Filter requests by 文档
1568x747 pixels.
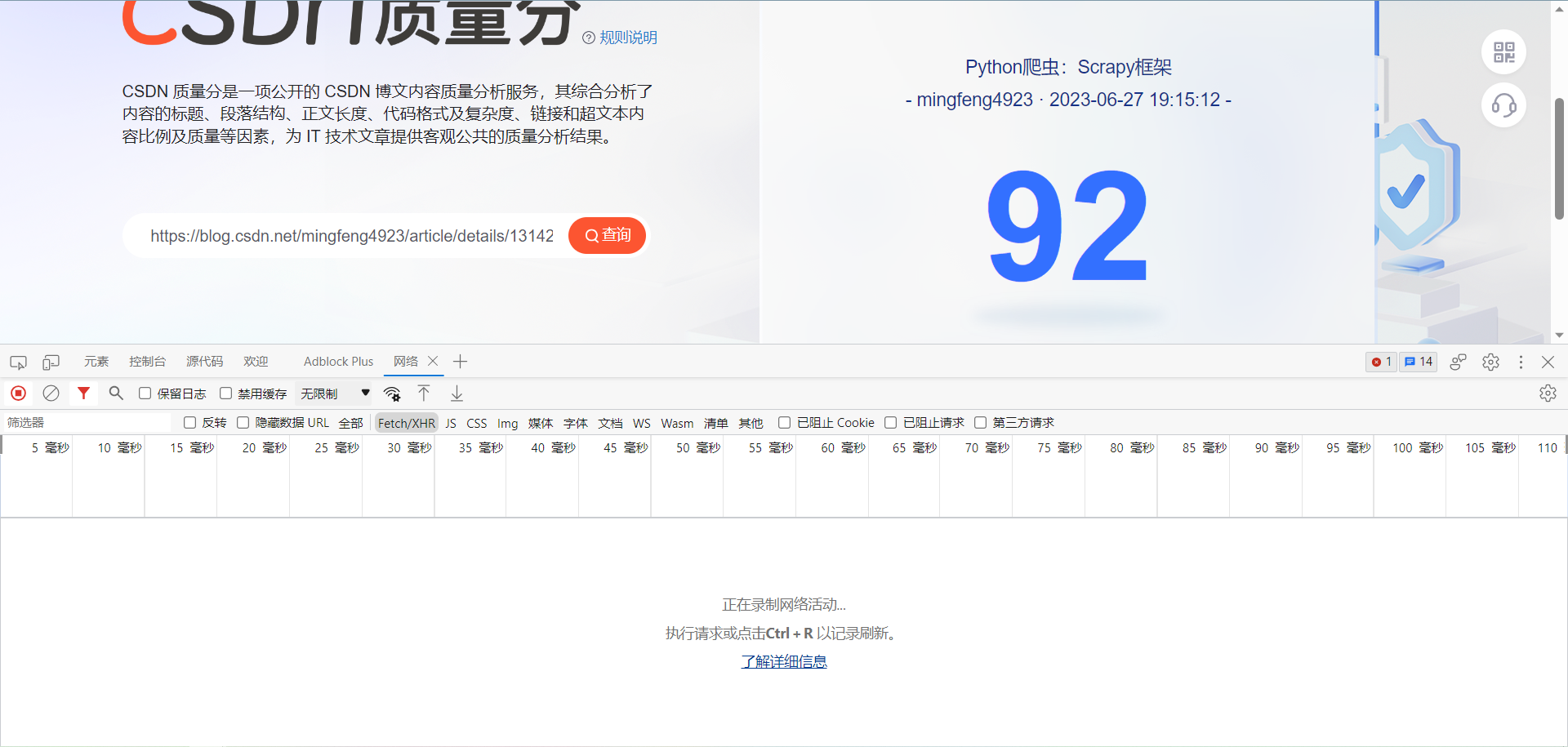pyautogui.click(x=611, y=423)
